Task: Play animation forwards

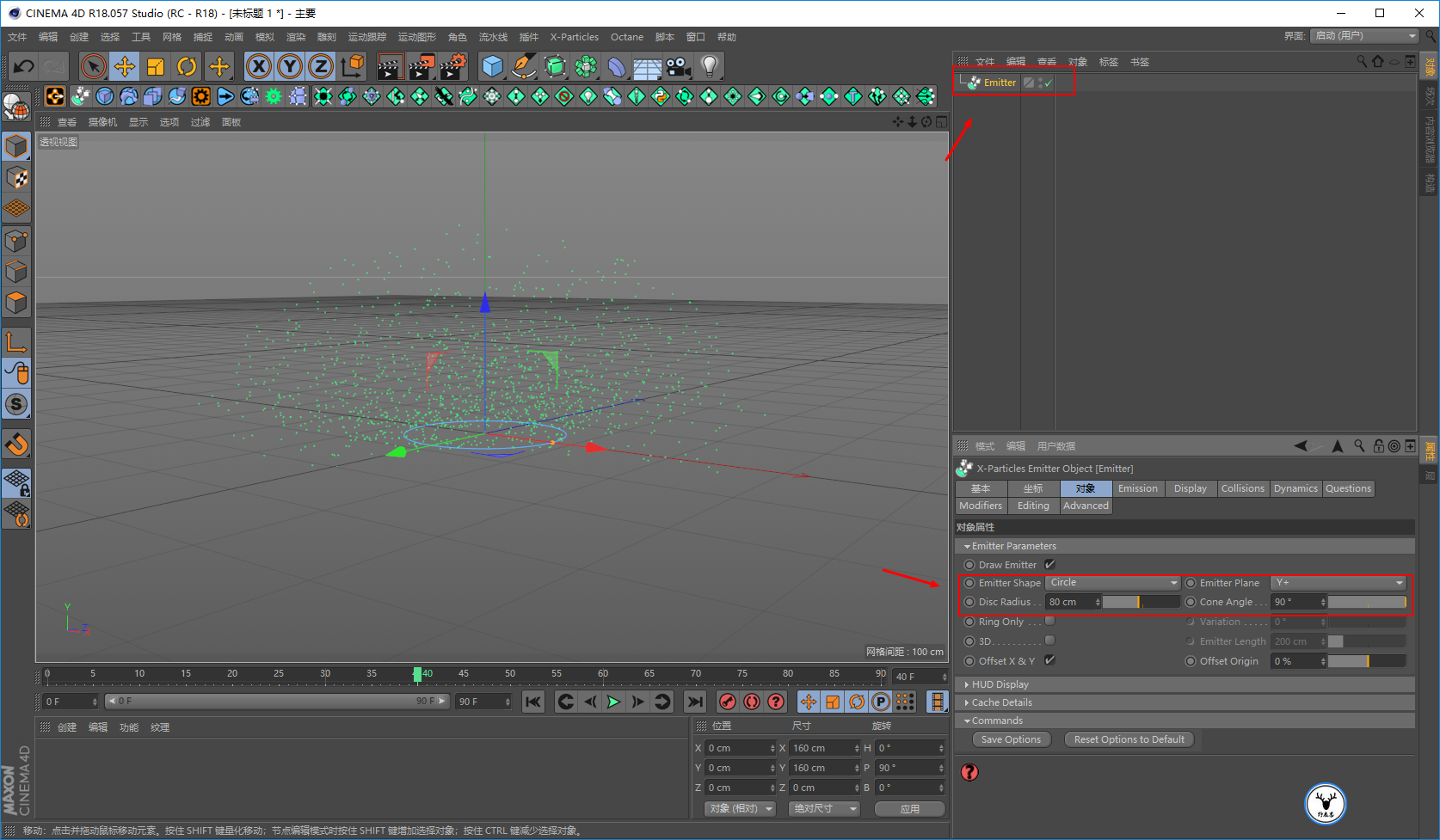Action: click(x=613, y=702)
